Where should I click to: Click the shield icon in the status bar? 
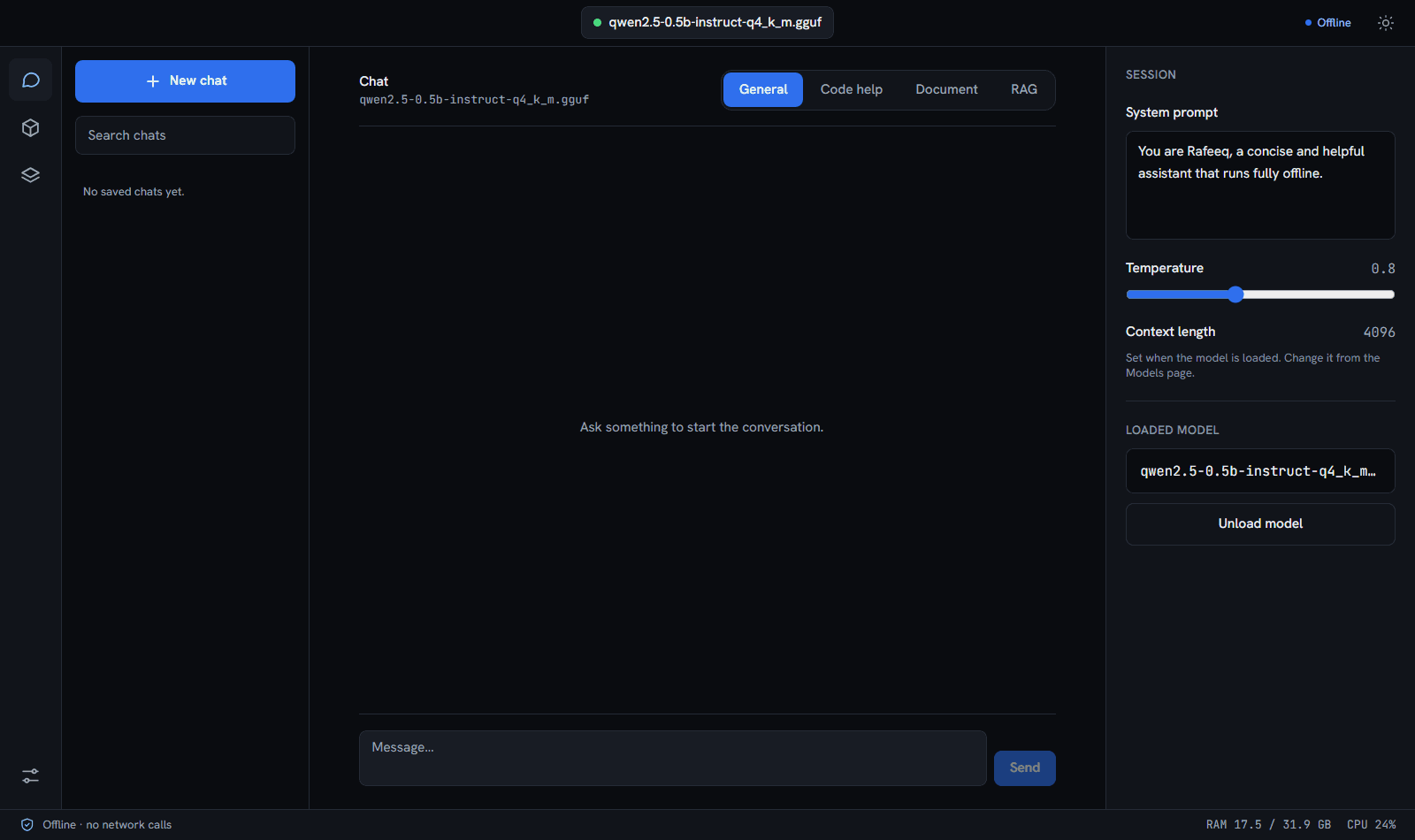pos(27,825)
